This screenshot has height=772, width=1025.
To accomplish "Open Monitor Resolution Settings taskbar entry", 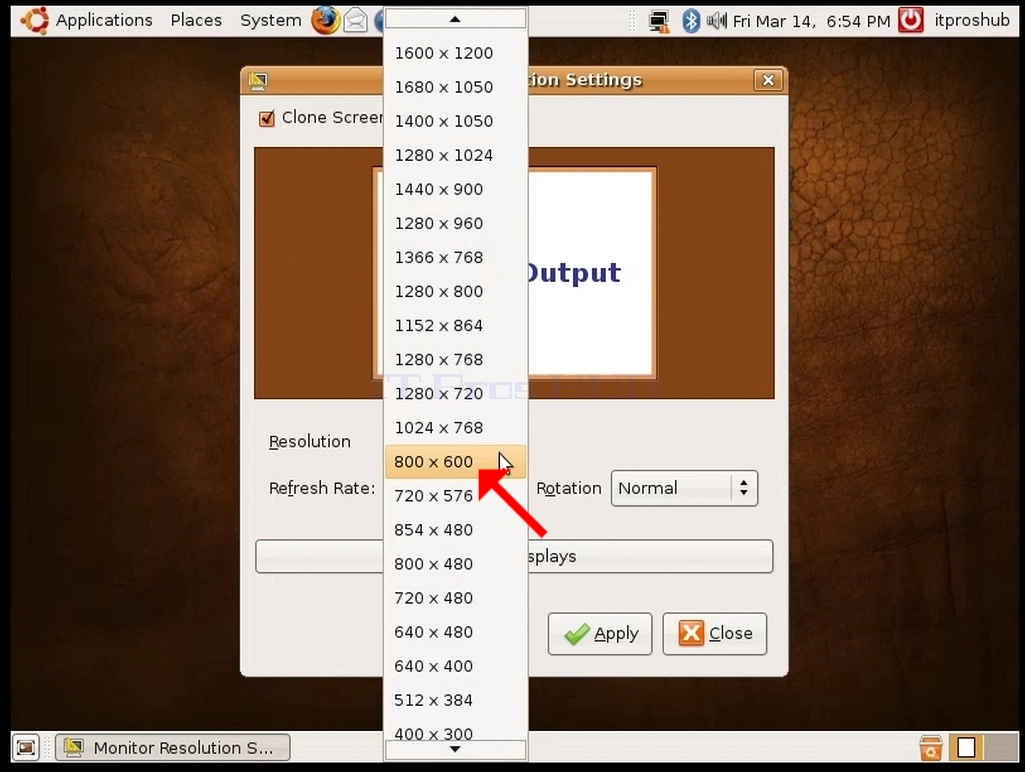I will click(173, 747).
